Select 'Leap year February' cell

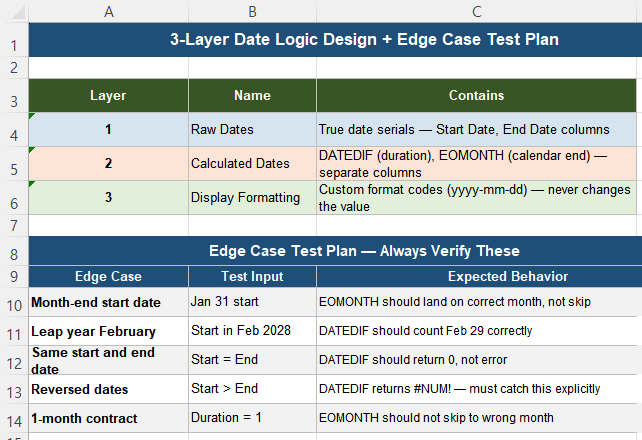(109, 331)
